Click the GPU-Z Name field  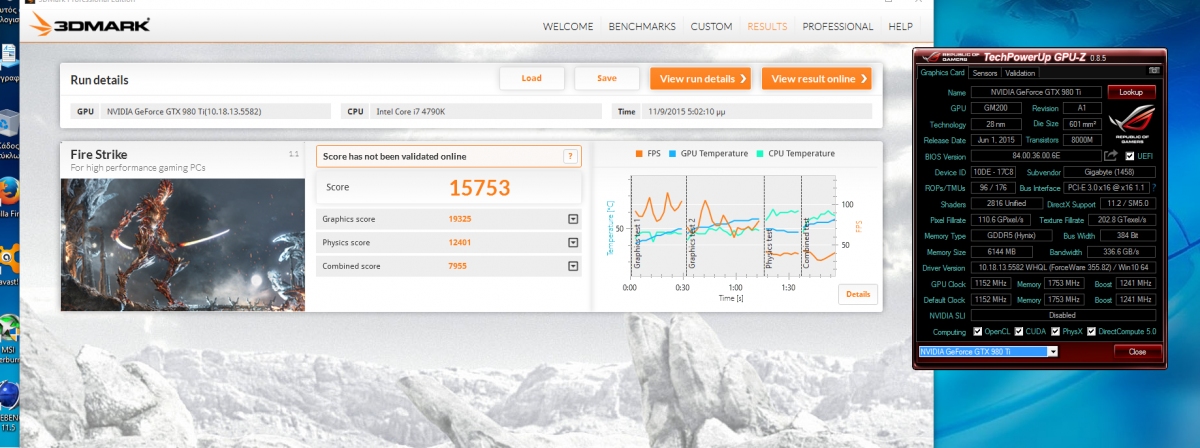click(x=1035, y=91)
